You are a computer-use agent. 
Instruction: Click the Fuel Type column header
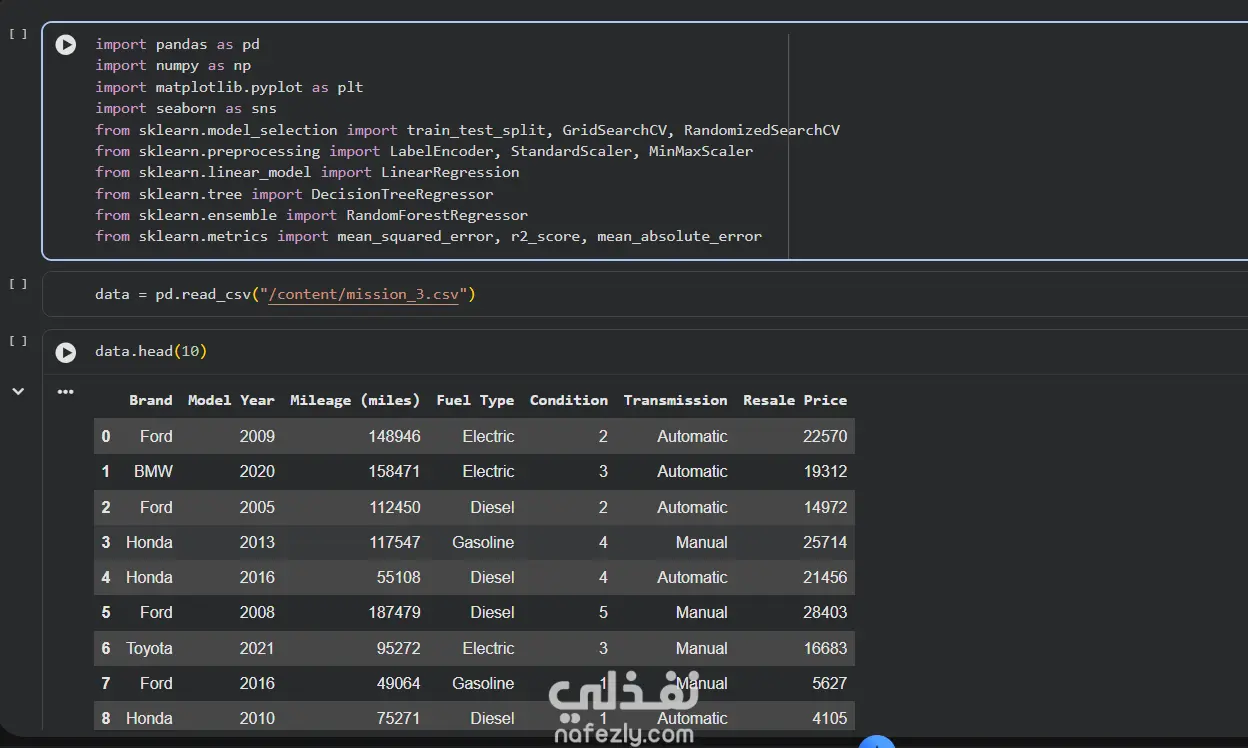coord(475,400)
